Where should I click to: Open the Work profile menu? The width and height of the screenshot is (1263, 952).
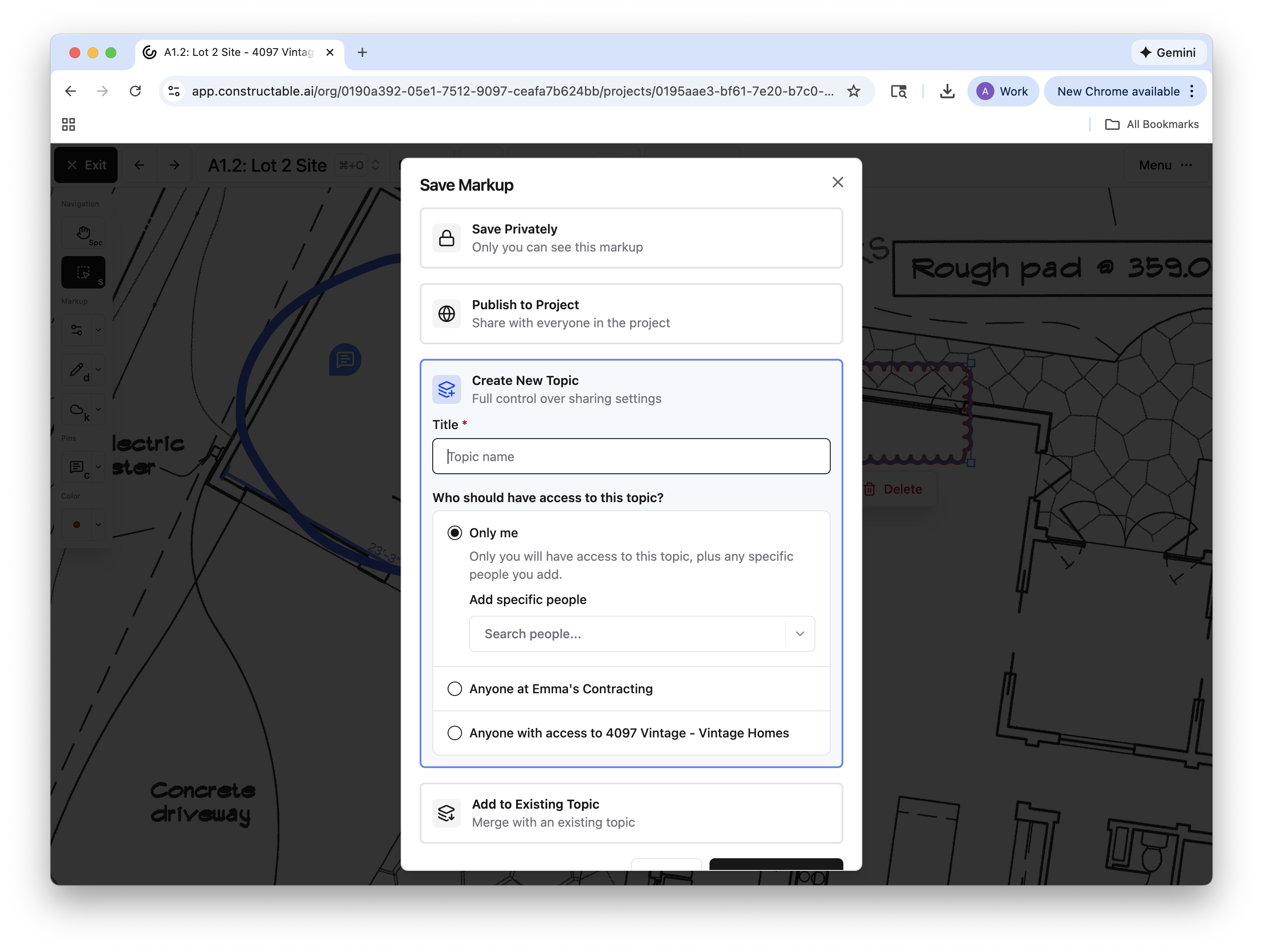tap(1002, 92)
